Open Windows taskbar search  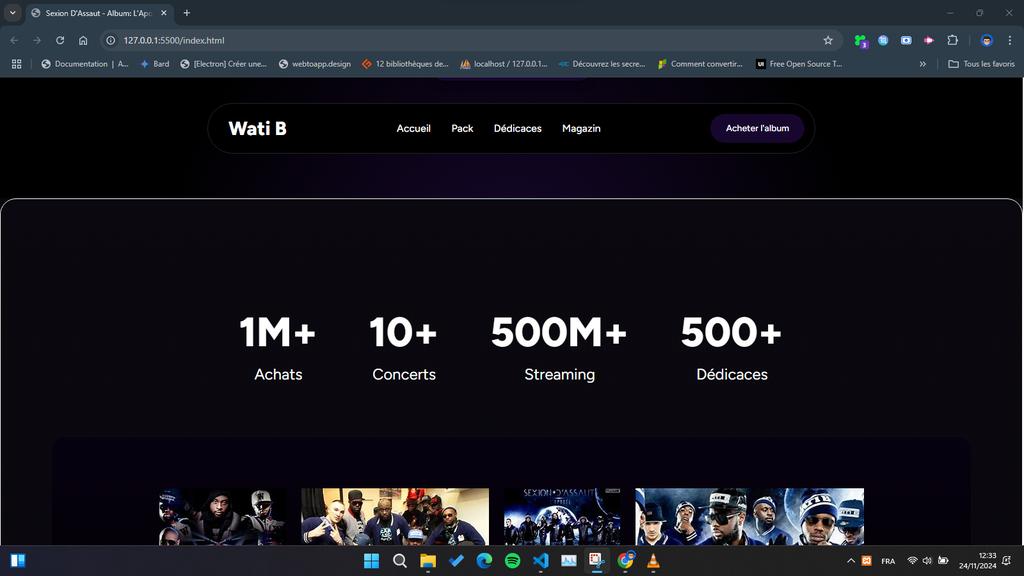point(400,561)
